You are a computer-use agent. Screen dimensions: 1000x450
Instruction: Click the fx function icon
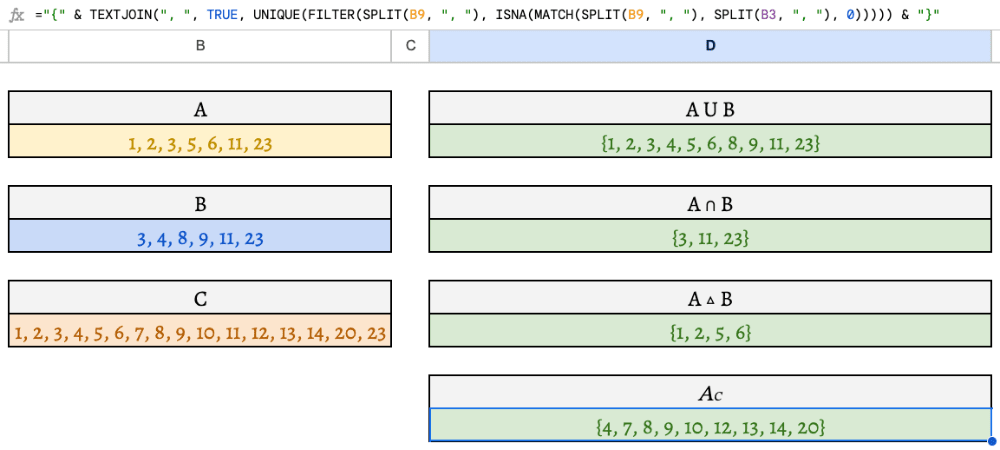pyautogui.click(x=17, y=15)
